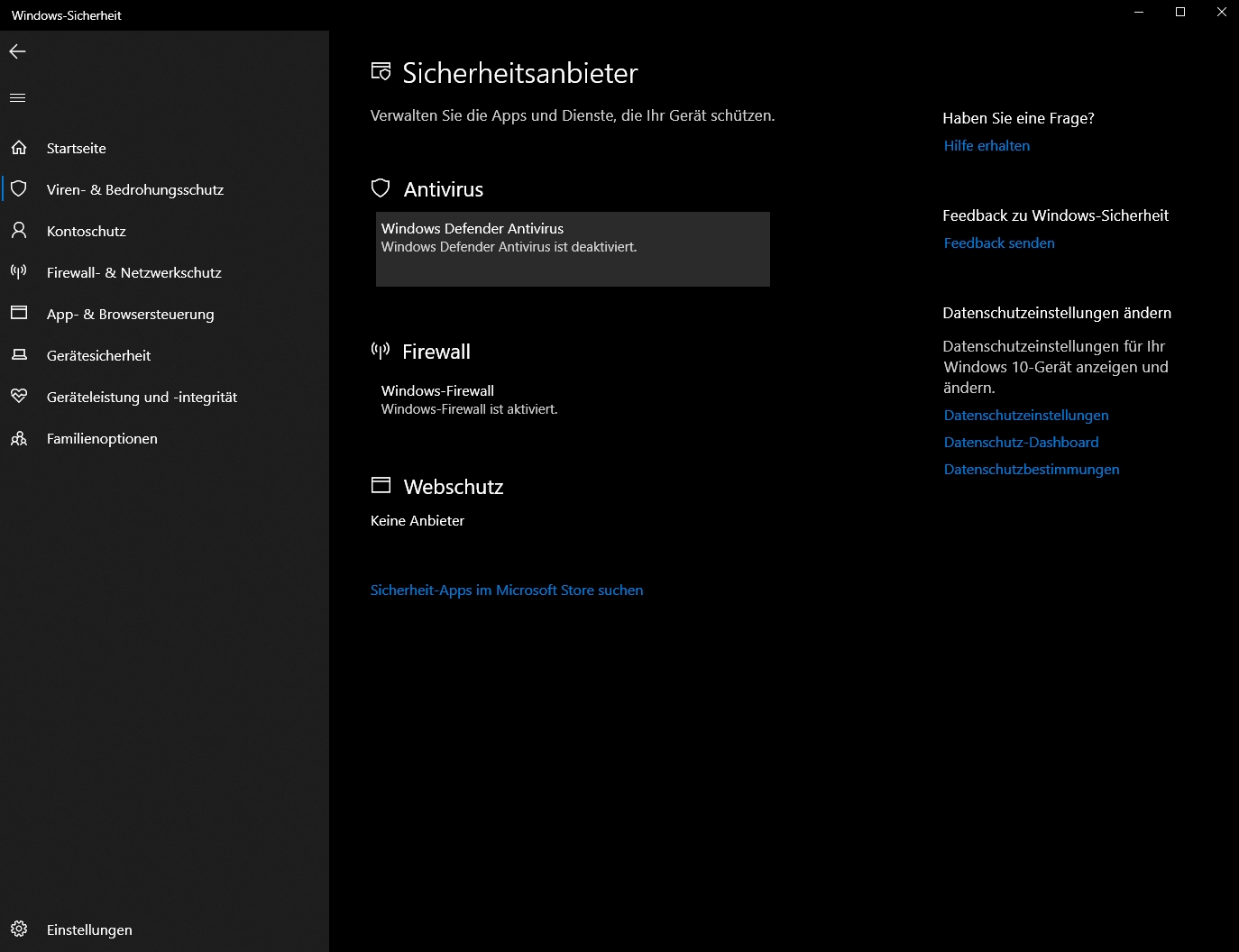
Task: Click 'Windows Defender Antivirus ist deaktiviert.' status
Action: [509, 247]
